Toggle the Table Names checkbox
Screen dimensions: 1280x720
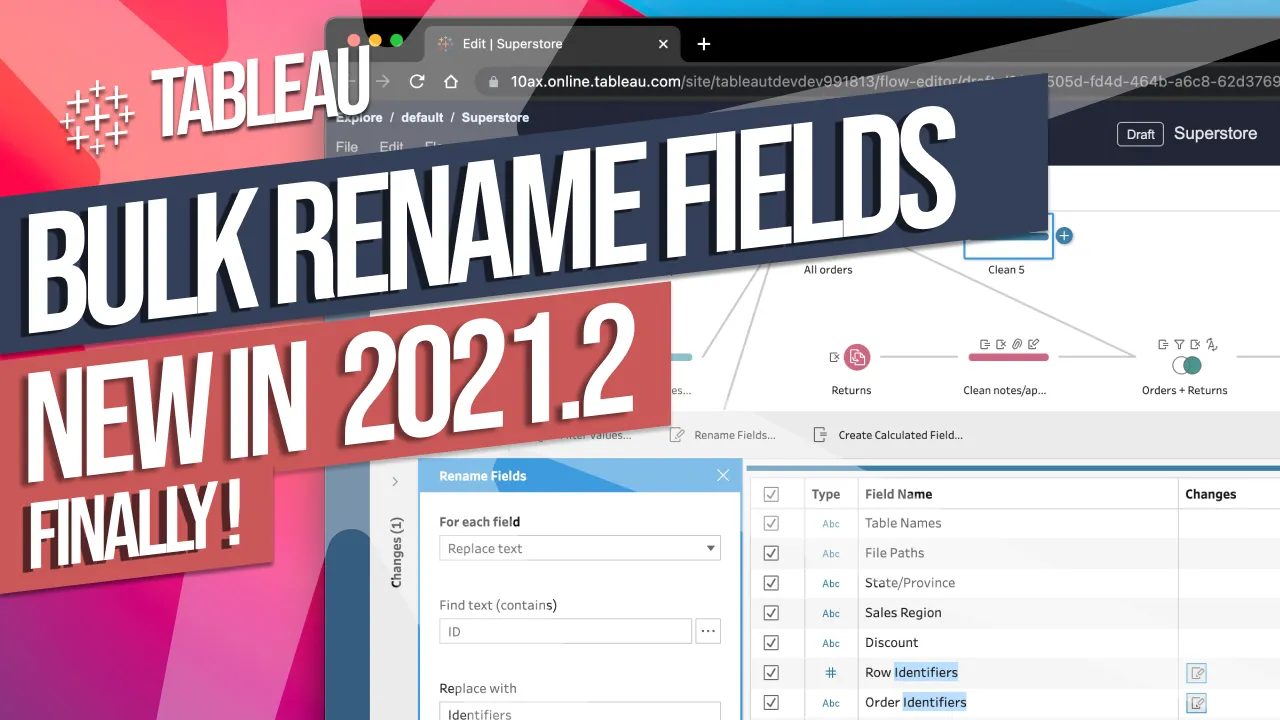click(771, 523)
